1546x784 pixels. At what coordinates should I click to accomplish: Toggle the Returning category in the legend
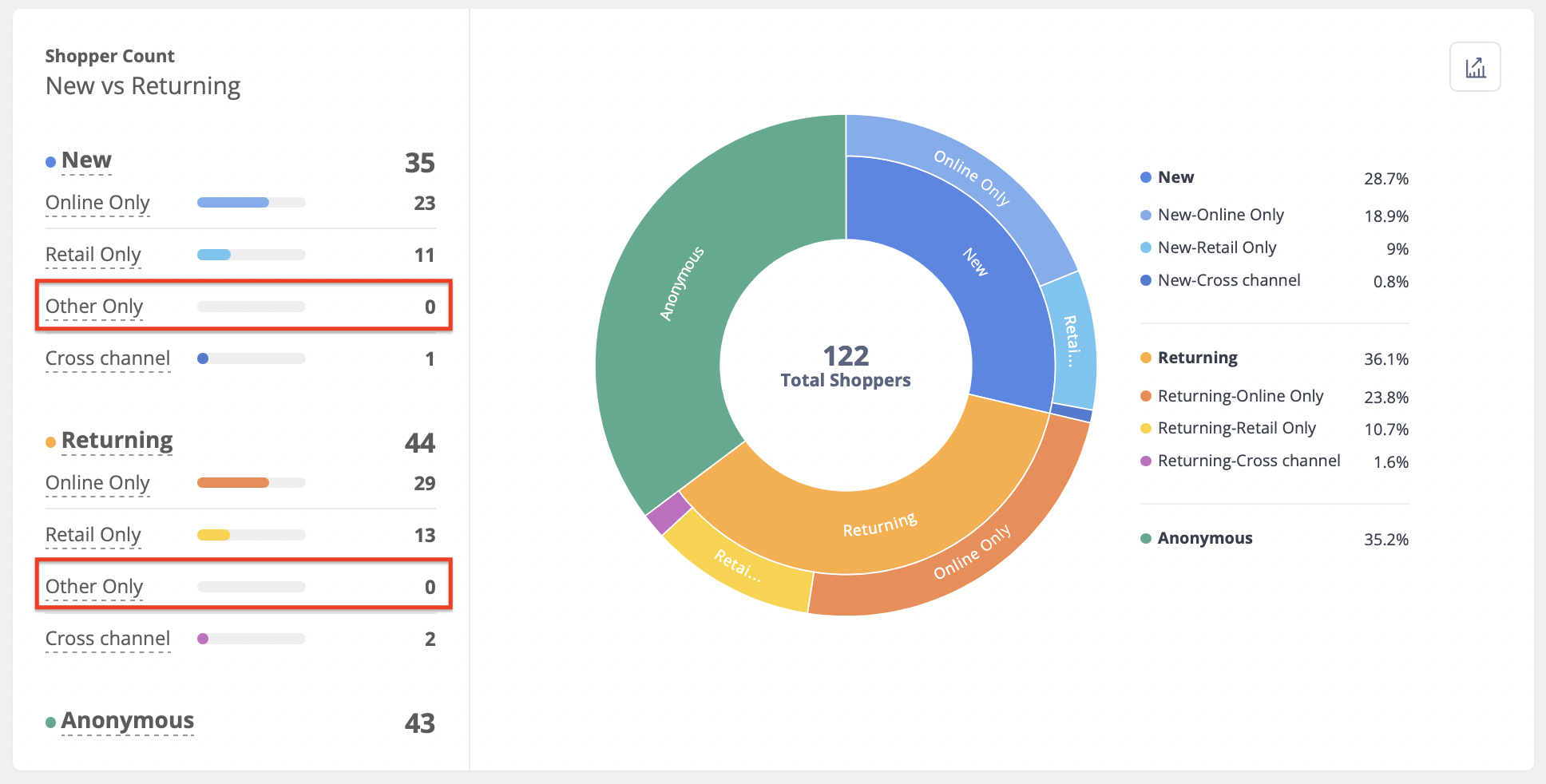(1197, 358)
